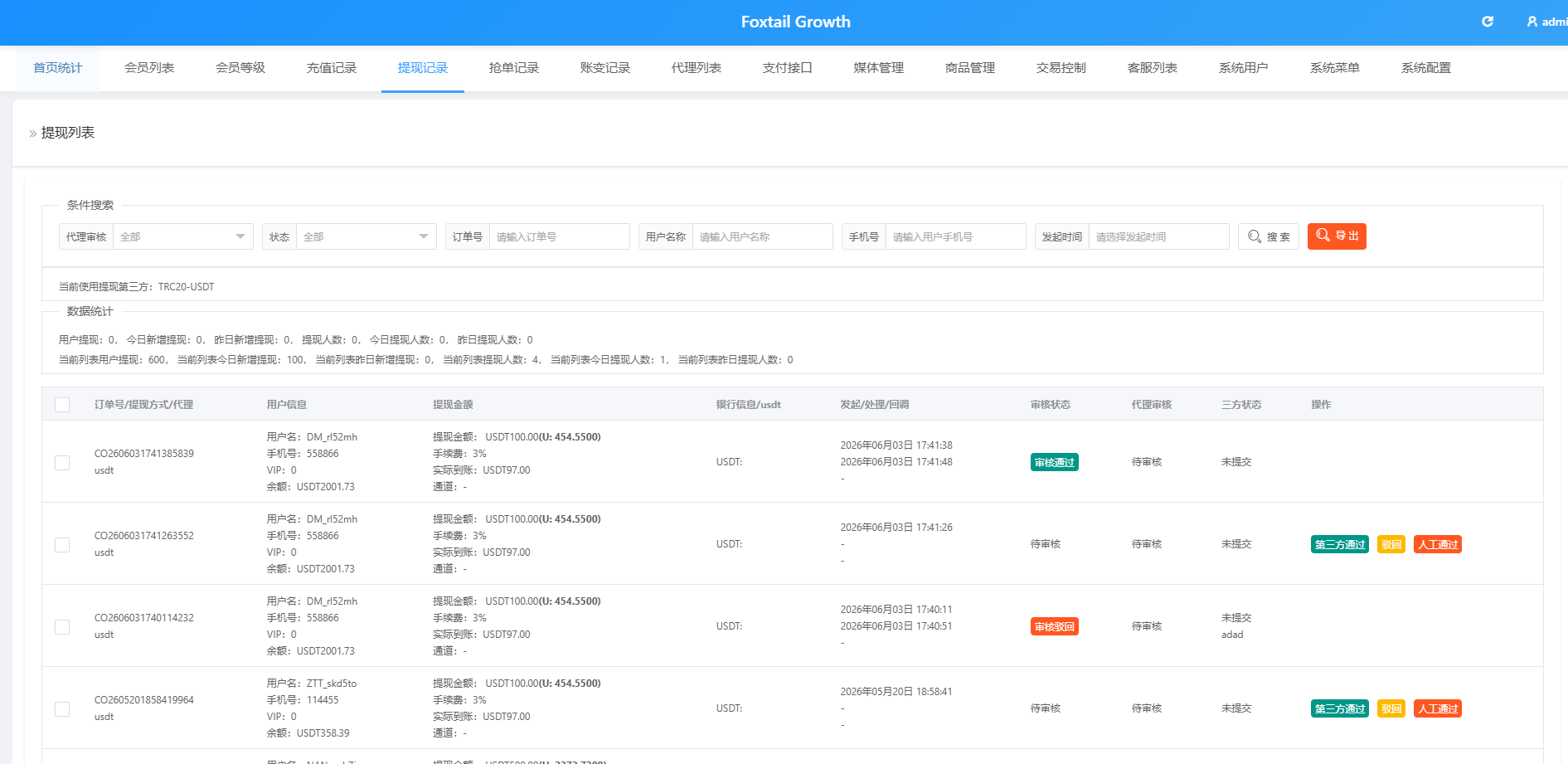Image resolution: width=1568 pixels, height=764 pixels.
Task: Go to the 代理列表 tab
Action: point(697,68)
